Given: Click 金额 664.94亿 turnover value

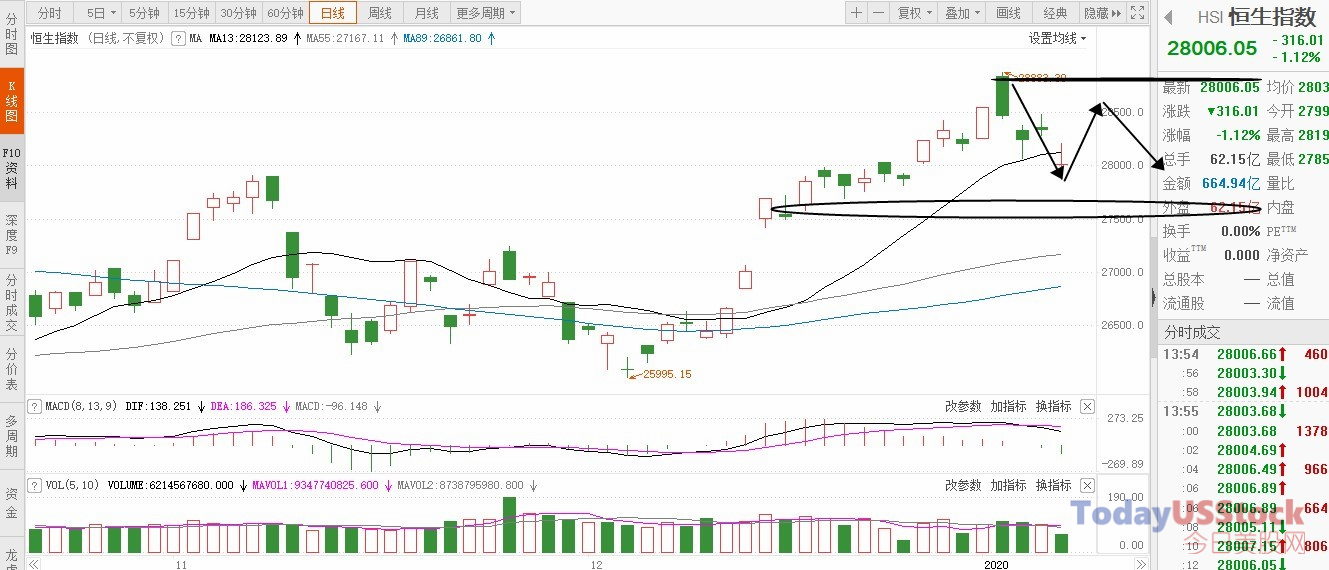Looking at the screenshot, I should (1232, 183).
